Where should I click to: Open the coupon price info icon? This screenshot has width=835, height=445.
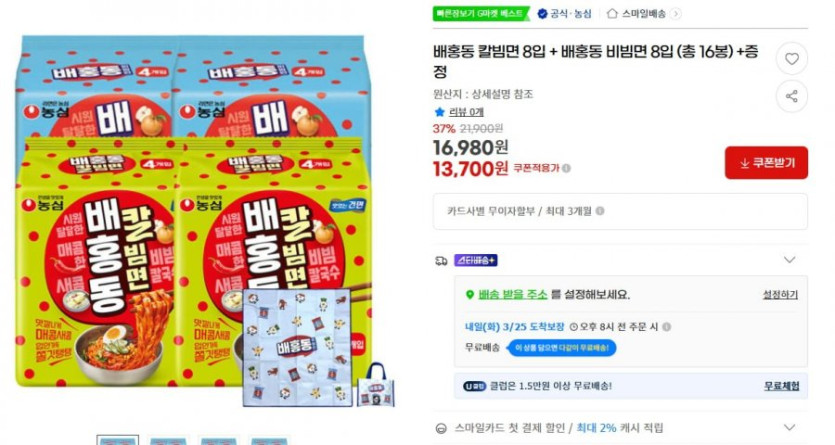[567, 168]
